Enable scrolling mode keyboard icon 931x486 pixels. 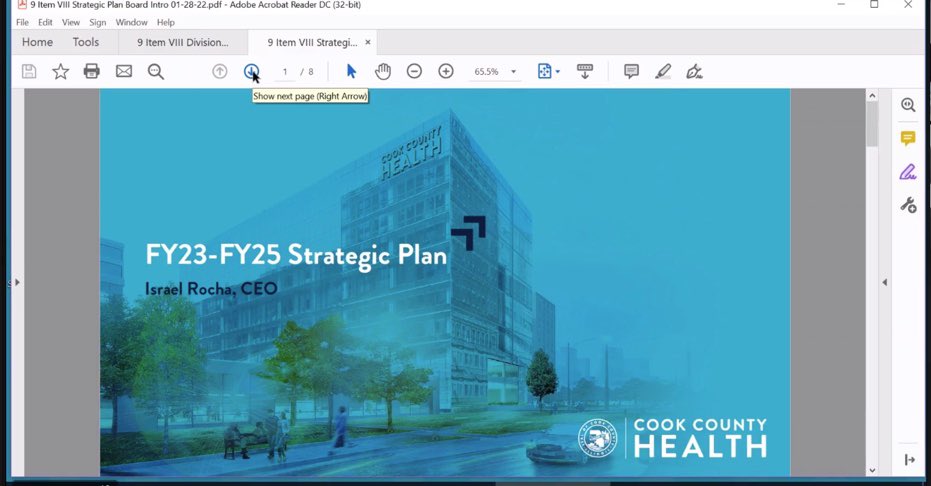pyautogui.click(x=585, y=72)
